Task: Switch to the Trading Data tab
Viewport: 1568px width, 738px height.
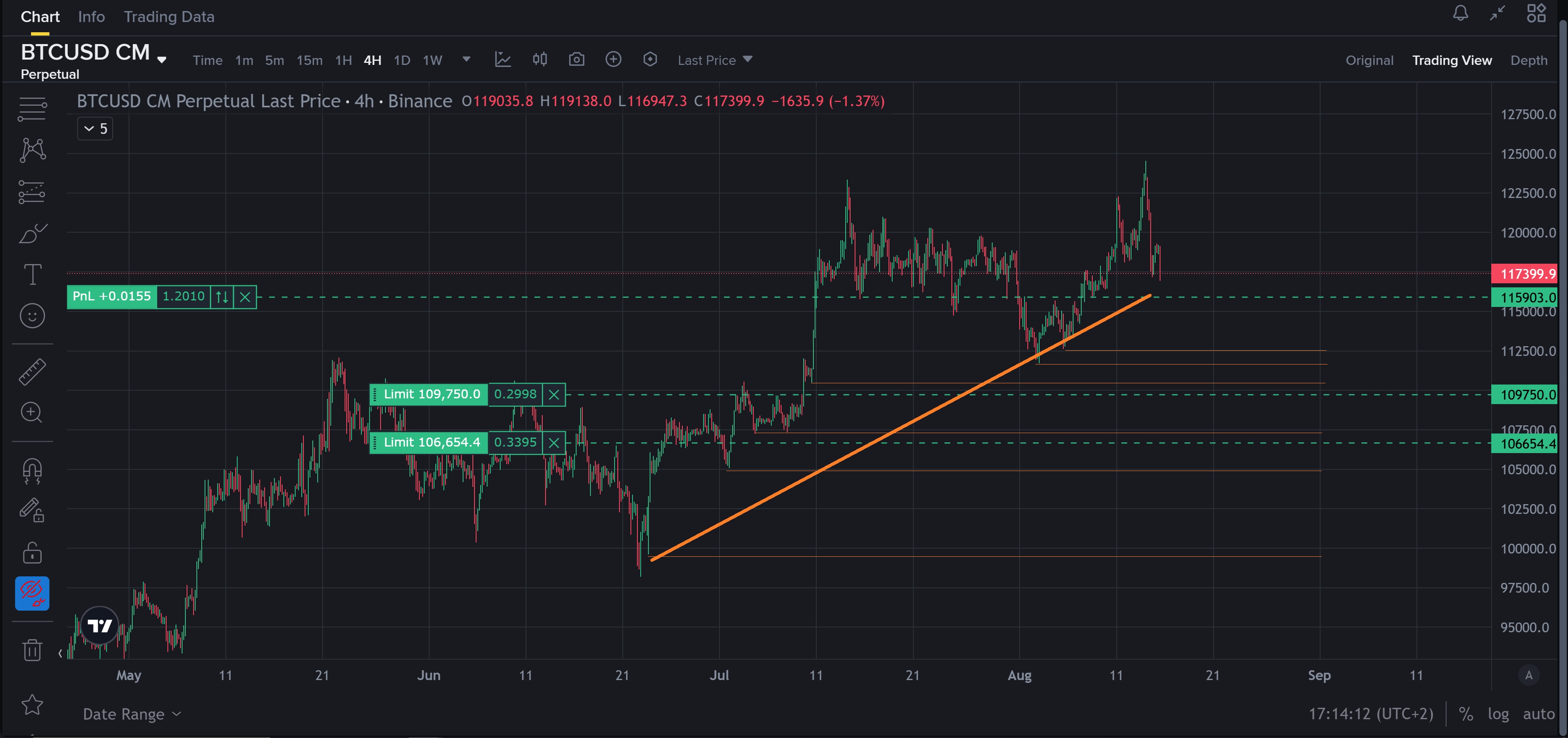Action: click(x=169, y=17)
